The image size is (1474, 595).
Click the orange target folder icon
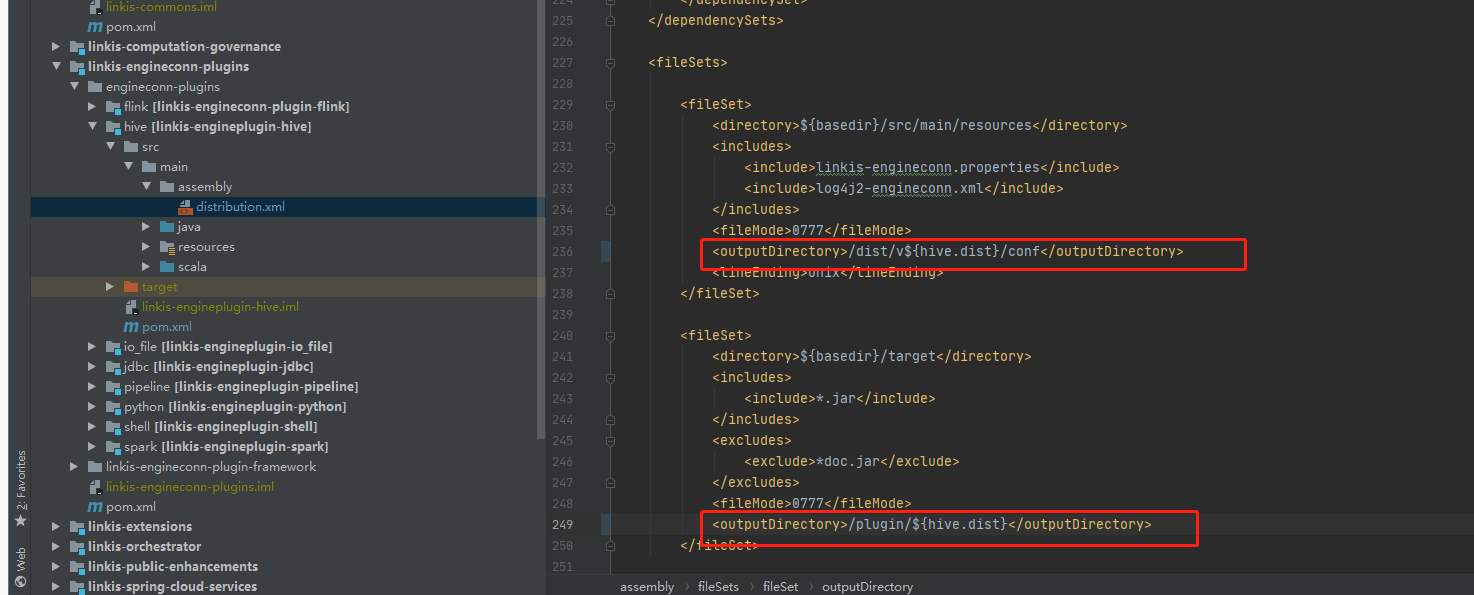pos(131,287)
